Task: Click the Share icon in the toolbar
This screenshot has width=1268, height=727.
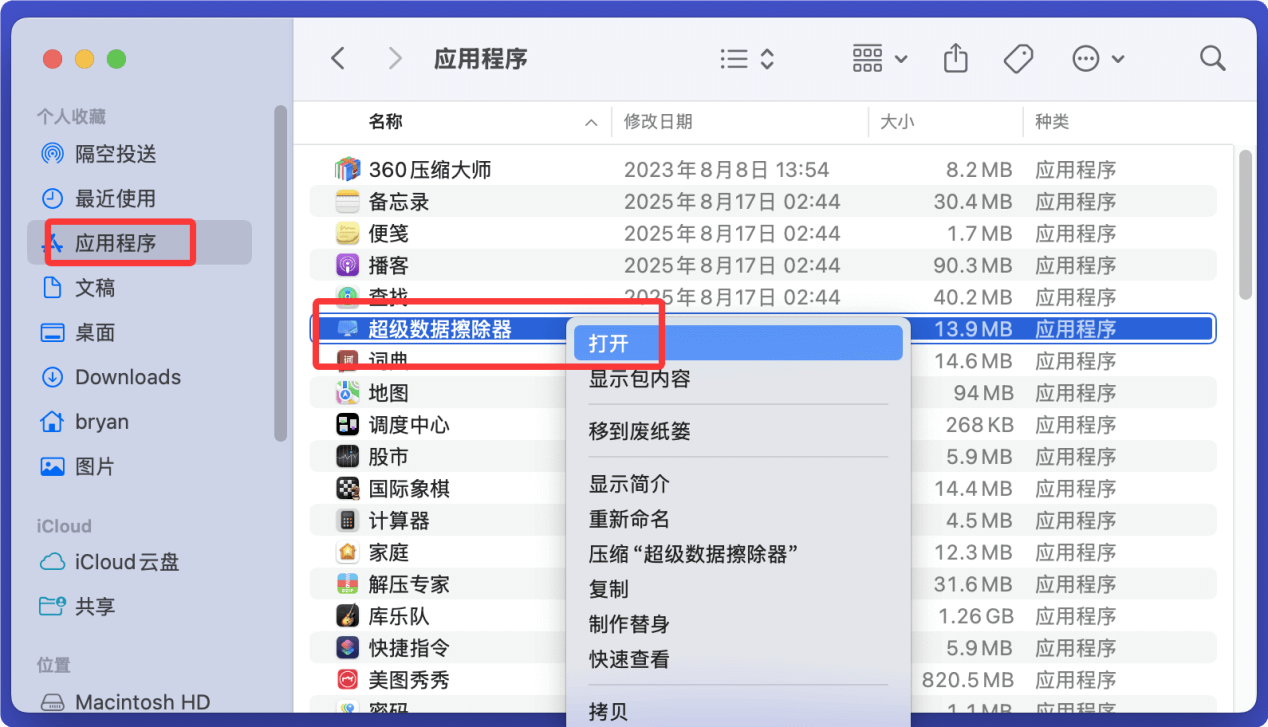Action: pos(955,58)
